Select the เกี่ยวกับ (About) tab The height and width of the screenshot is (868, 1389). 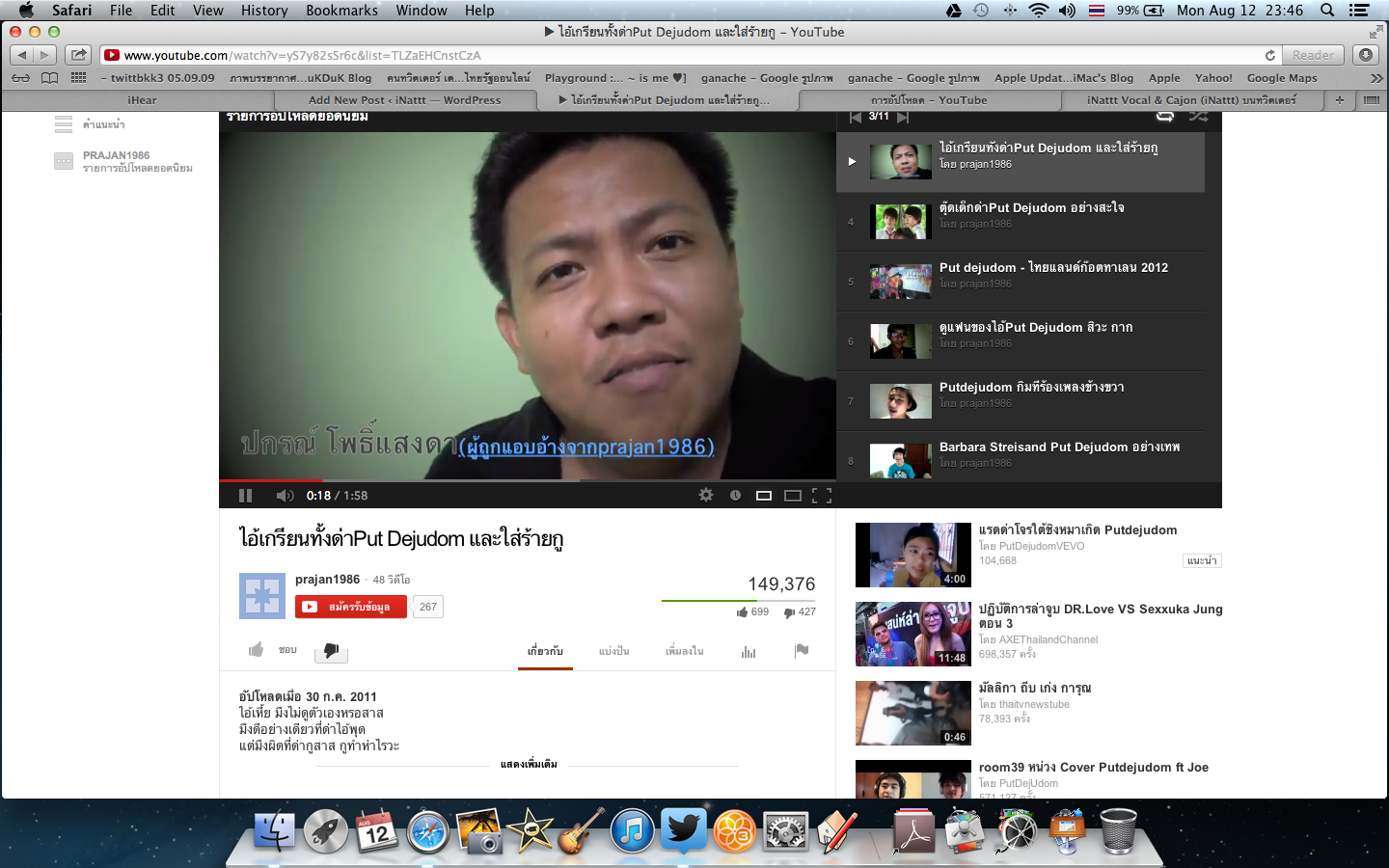545,651
